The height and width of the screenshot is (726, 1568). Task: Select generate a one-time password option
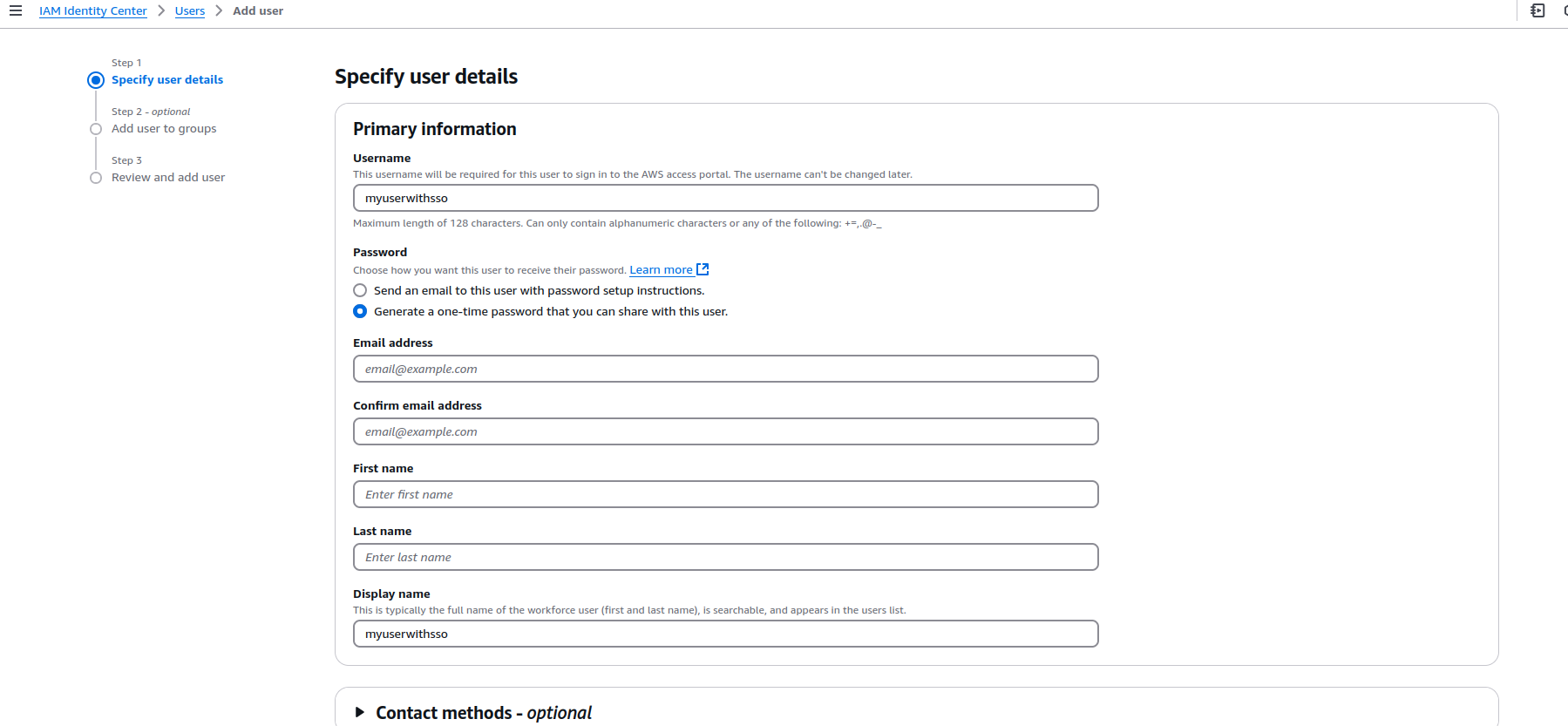coord(360,311)
